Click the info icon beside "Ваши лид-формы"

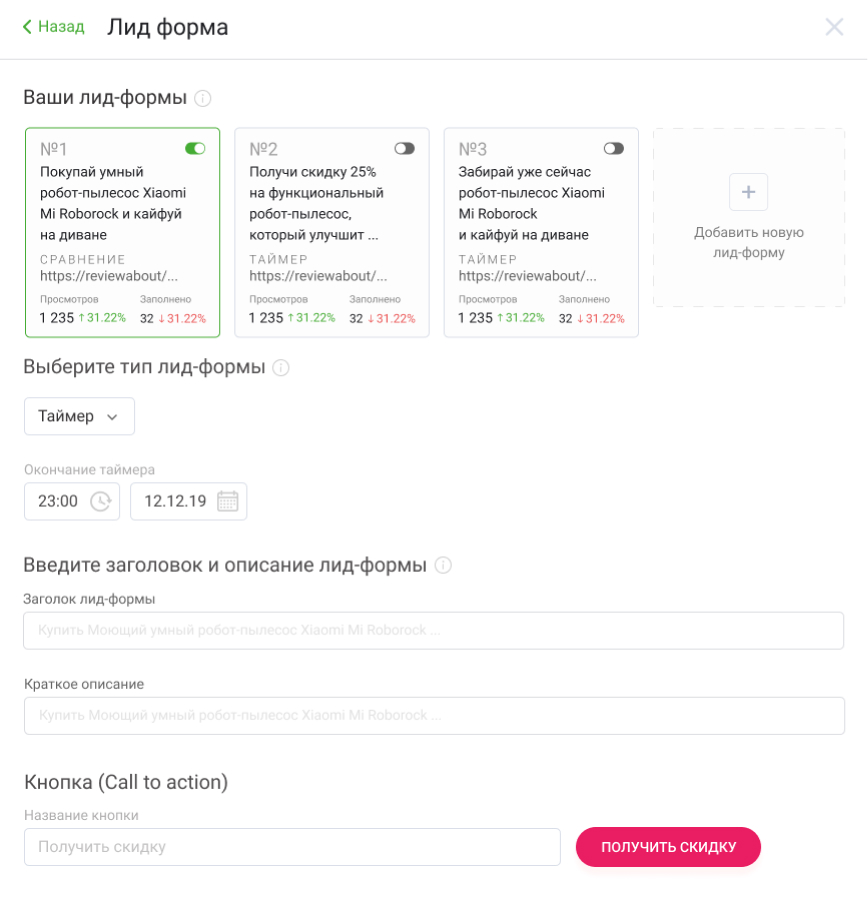(x=203, y=98)
